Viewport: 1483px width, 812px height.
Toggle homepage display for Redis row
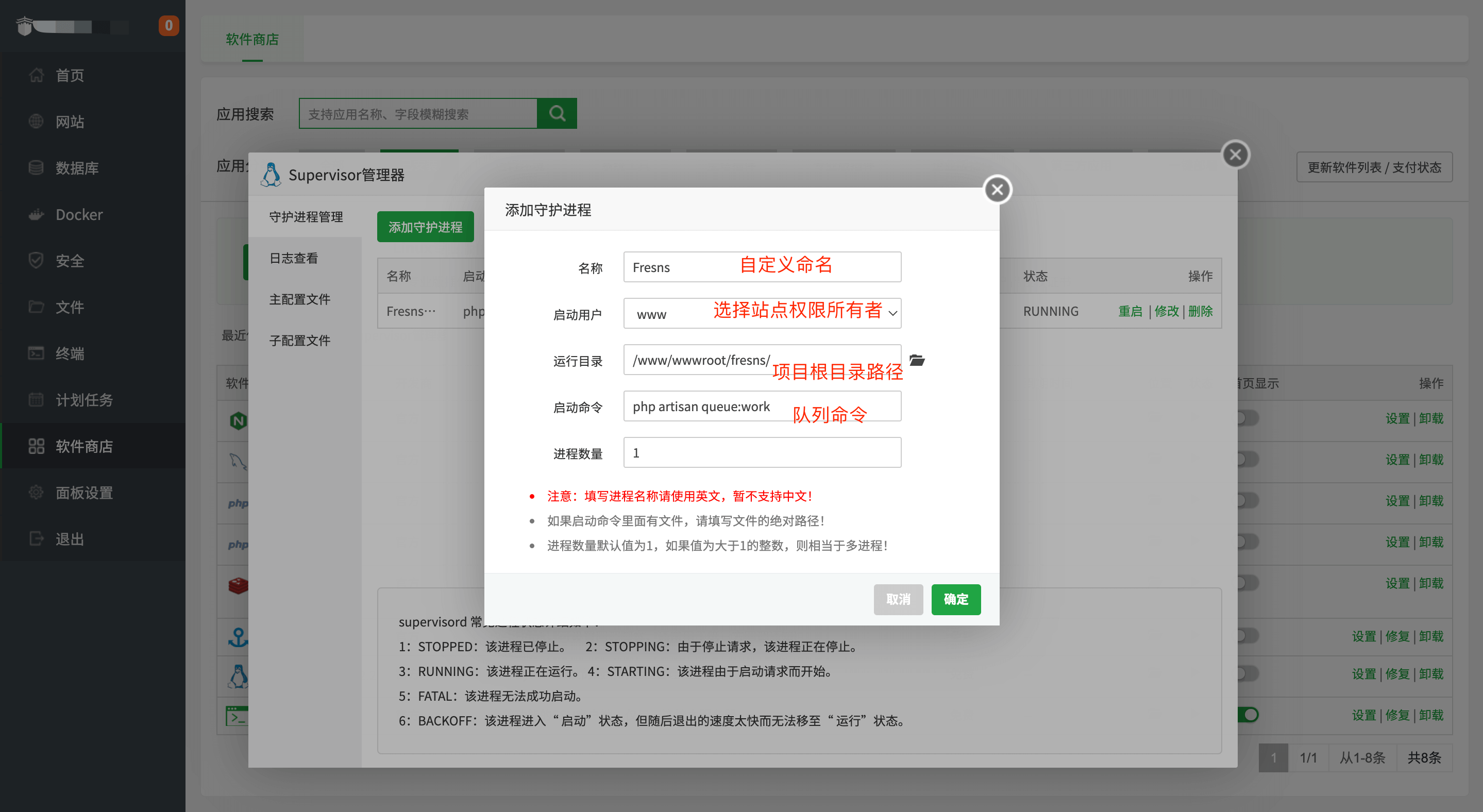(x=1248, y=583)
